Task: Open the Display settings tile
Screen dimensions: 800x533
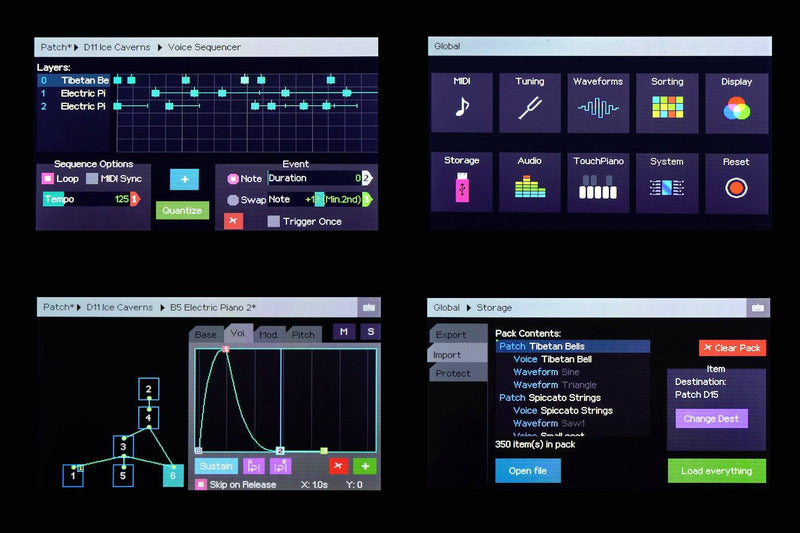Action: pos(736,103)
